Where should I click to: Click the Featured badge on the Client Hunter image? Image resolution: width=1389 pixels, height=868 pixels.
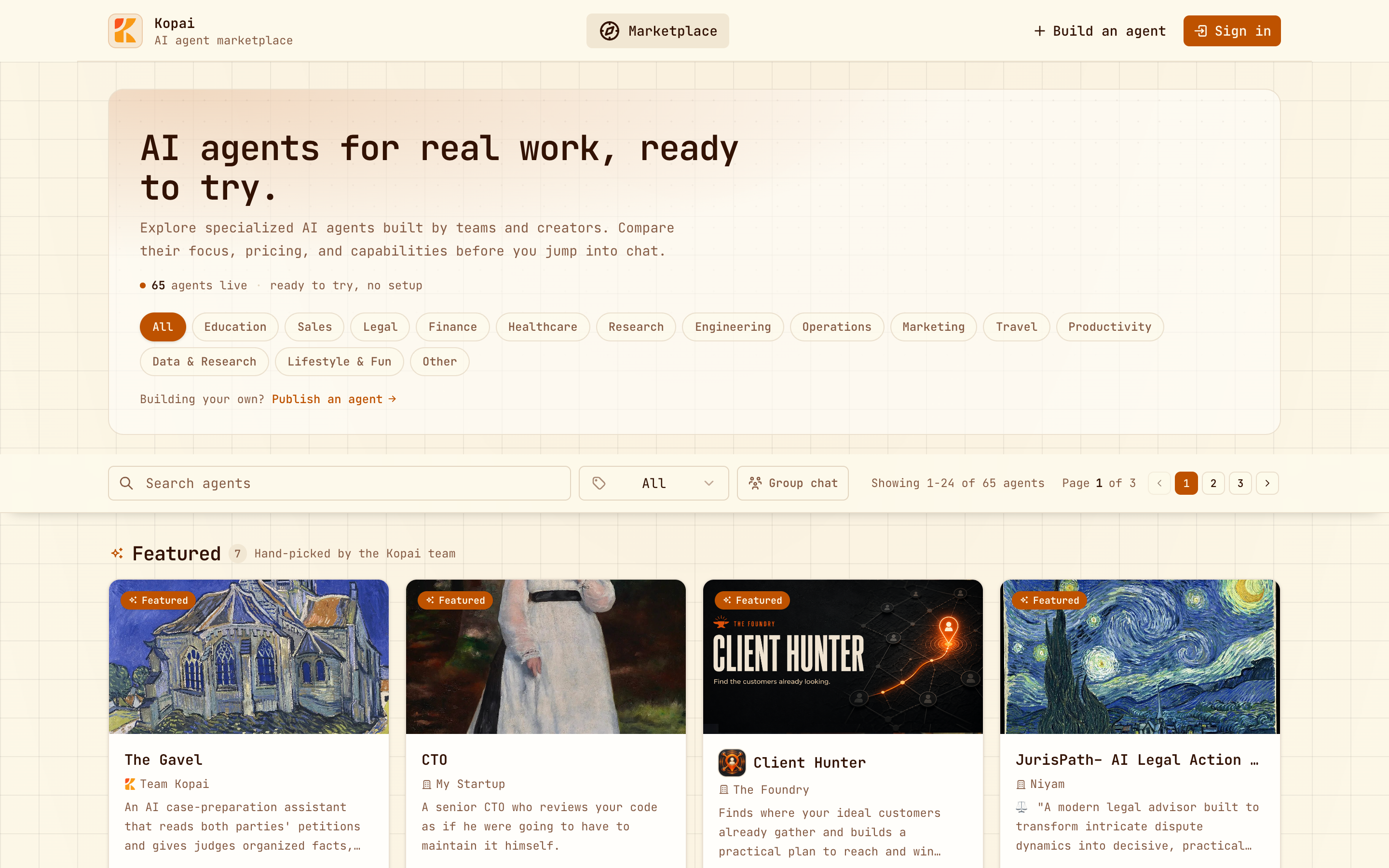click(752, 600)
